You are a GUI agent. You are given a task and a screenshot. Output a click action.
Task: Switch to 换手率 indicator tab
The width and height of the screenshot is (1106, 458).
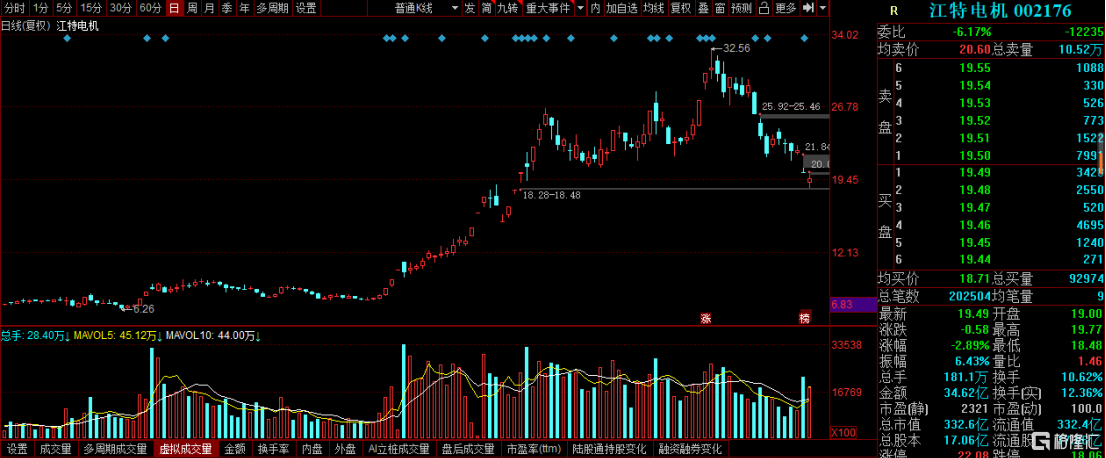272,448
